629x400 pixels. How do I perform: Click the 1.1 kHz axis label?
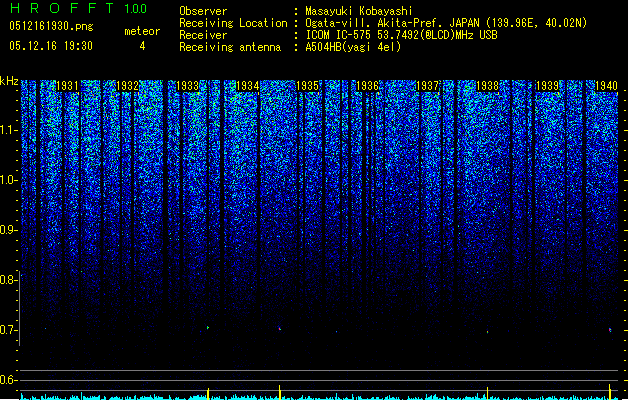pyautogui.click(x=11, y=130)
